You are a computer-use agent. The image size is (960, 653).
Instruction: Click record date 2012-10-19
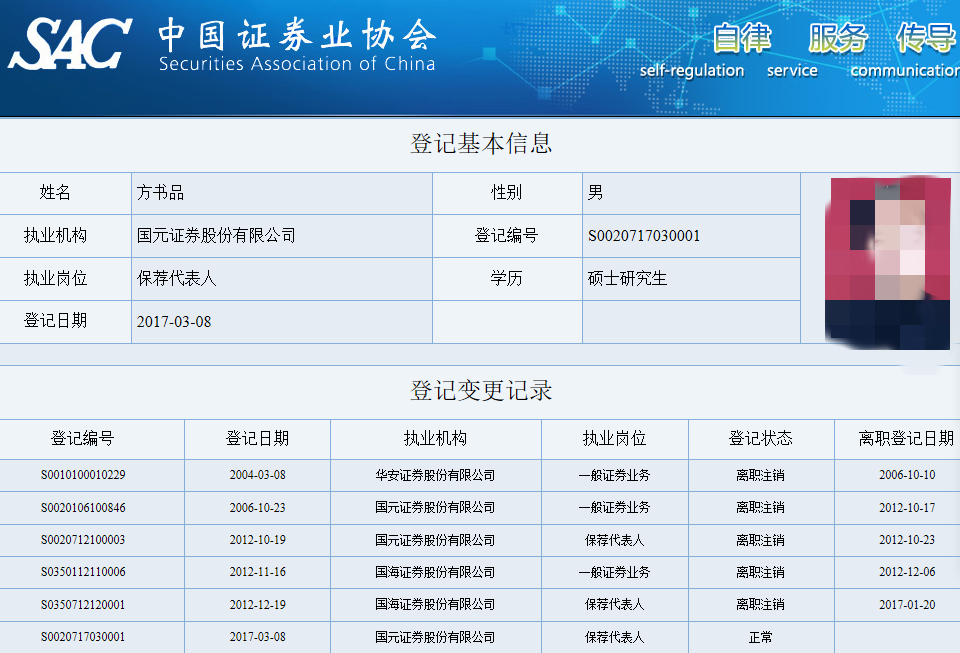[x=258, y=540]
